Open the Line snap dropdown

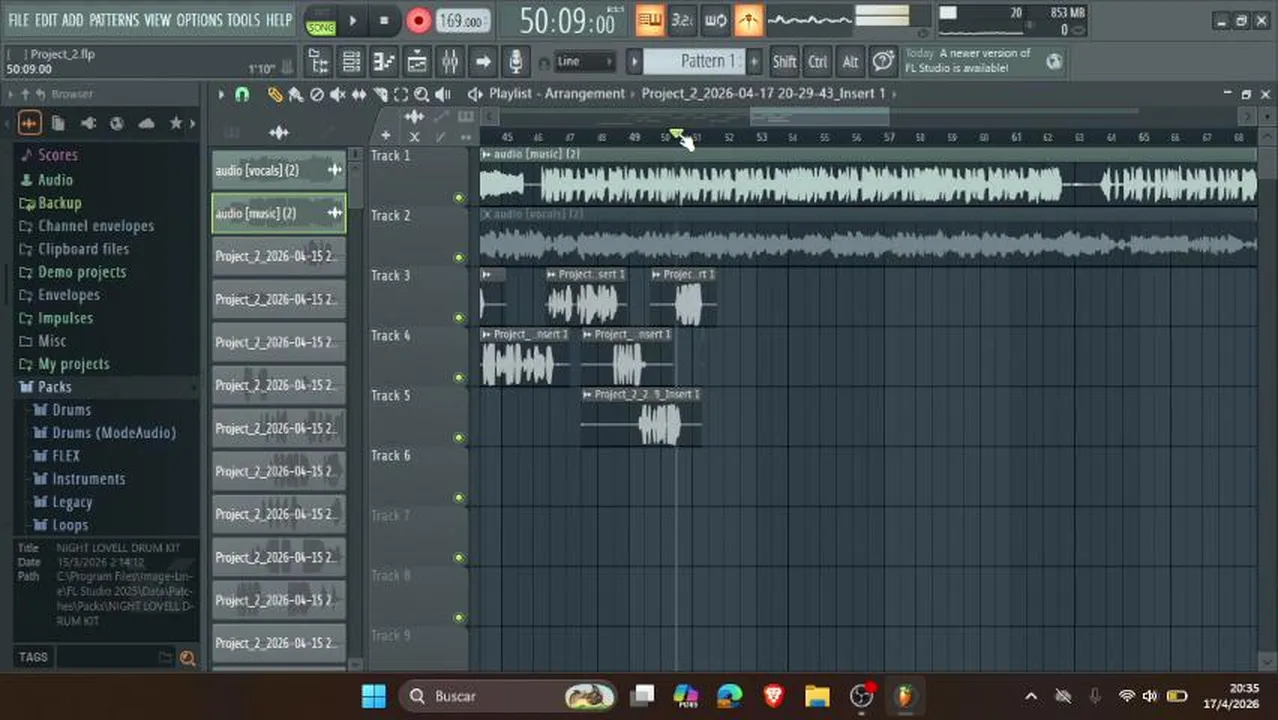tap(584, 62)
